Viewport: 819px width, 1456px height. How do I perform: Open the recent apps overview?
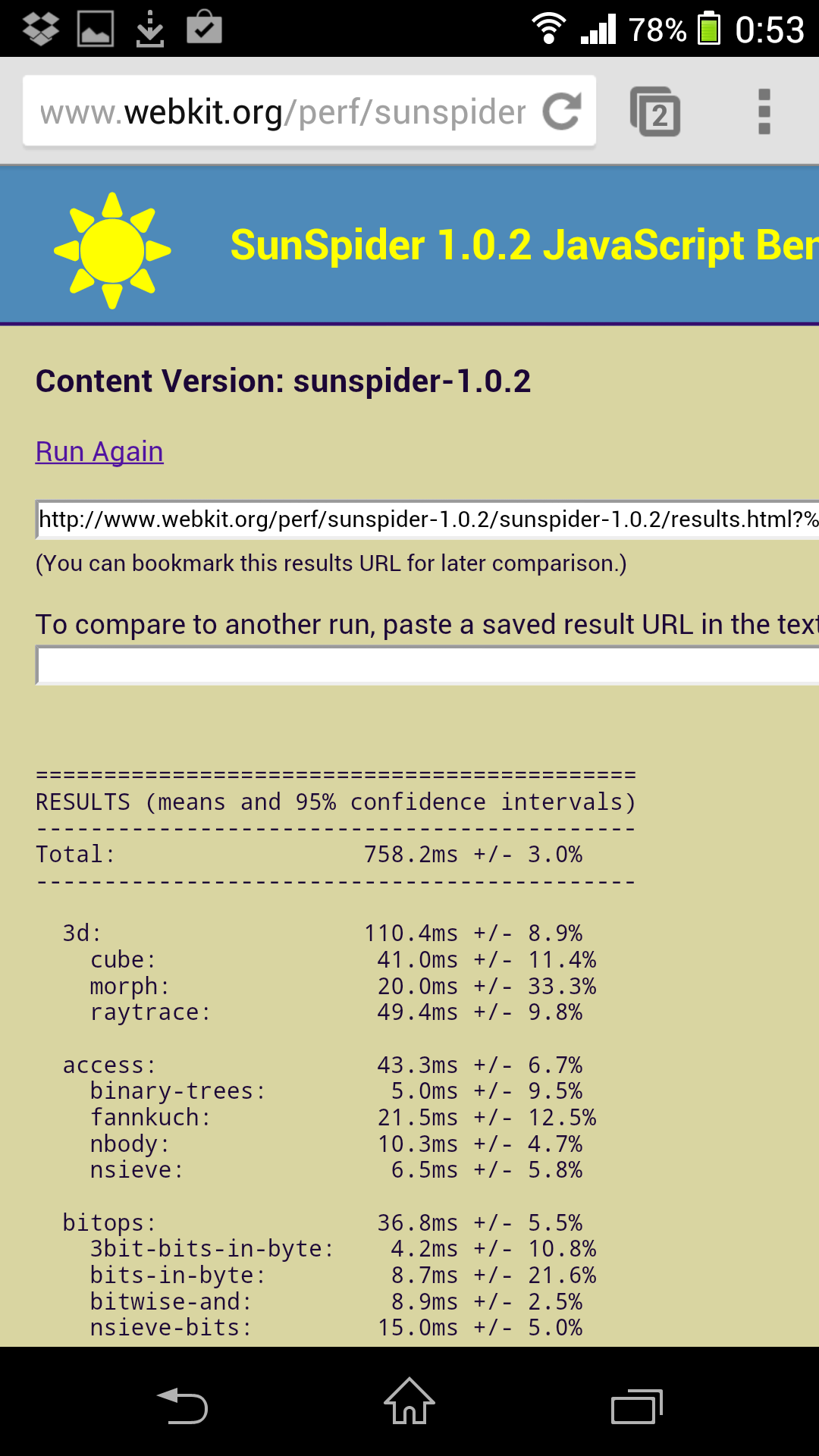coord(637,1406)
